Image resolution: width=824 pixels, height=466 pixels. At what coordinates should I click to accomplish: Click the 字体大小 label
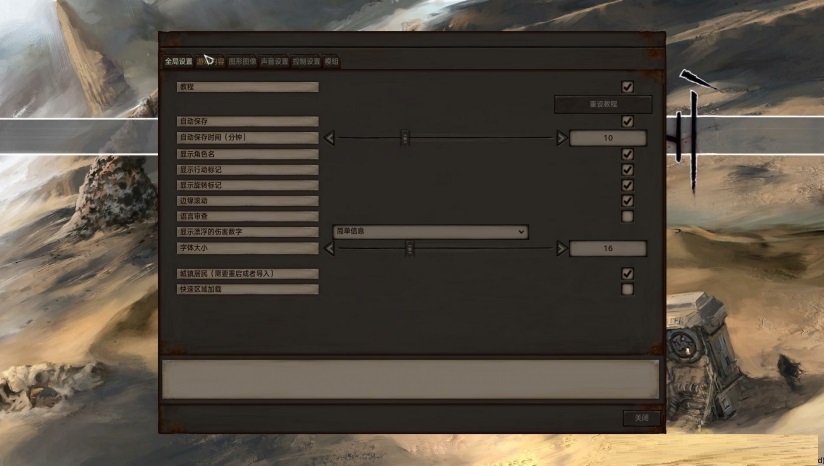coord(248,248)
